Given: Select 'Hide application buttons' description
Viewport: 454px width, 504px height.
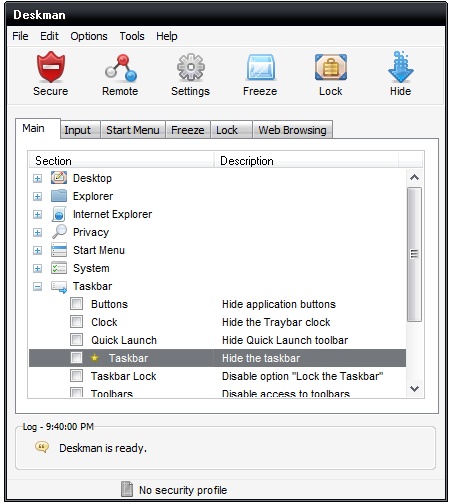Looking at the screenshot, I should [279, 304].
